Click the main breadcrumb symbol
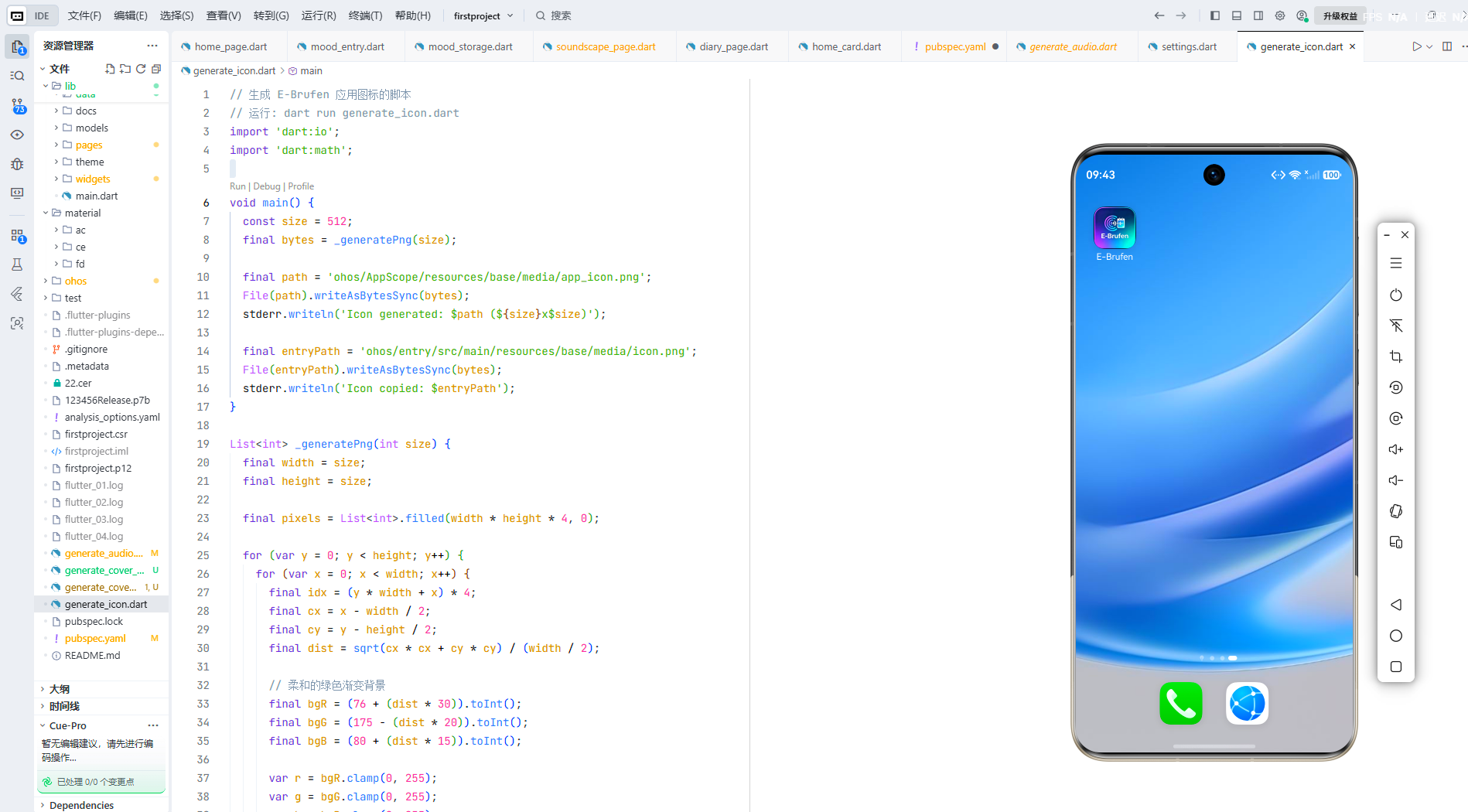The image size is (1468, 812). tap(311, 70)
